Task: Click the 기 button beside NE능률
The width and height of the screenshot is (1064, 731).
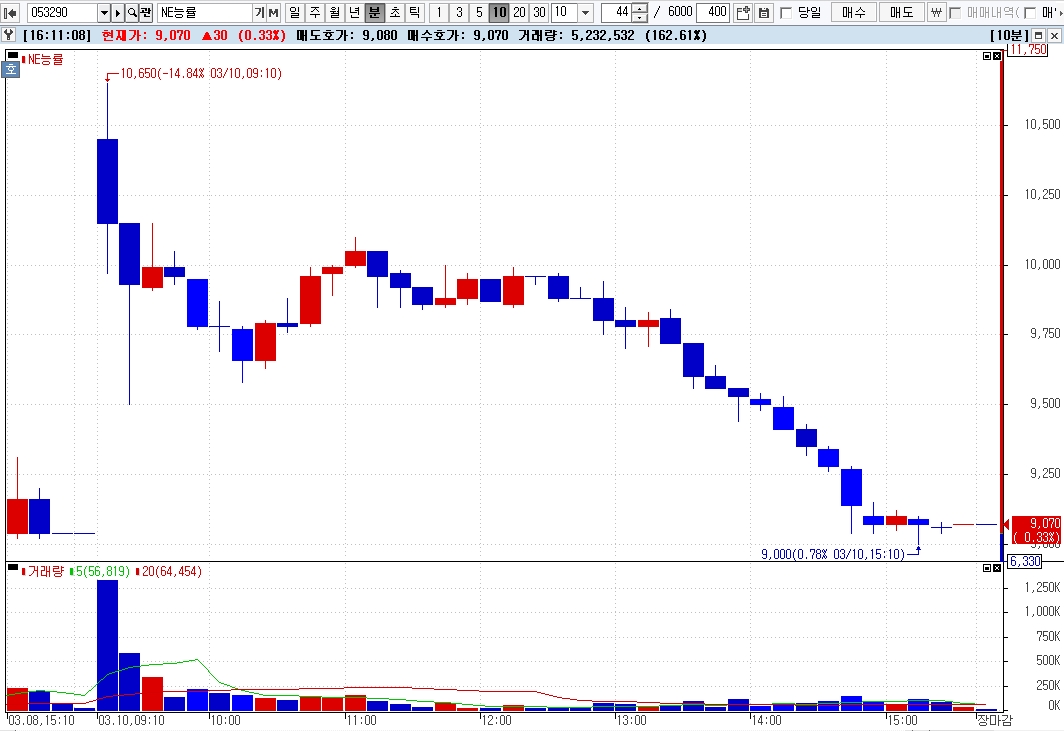Action: (x=260, y=12)
